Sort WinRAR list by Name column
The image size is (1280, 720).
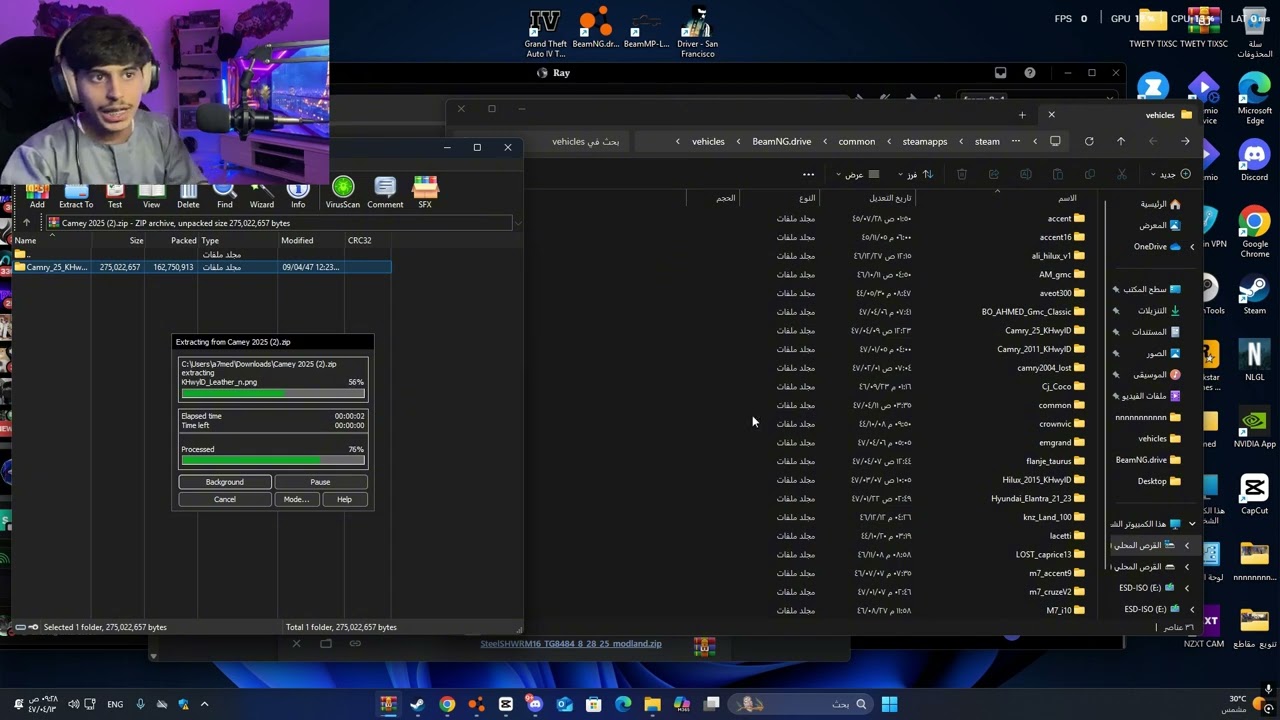tap(52, 240)
